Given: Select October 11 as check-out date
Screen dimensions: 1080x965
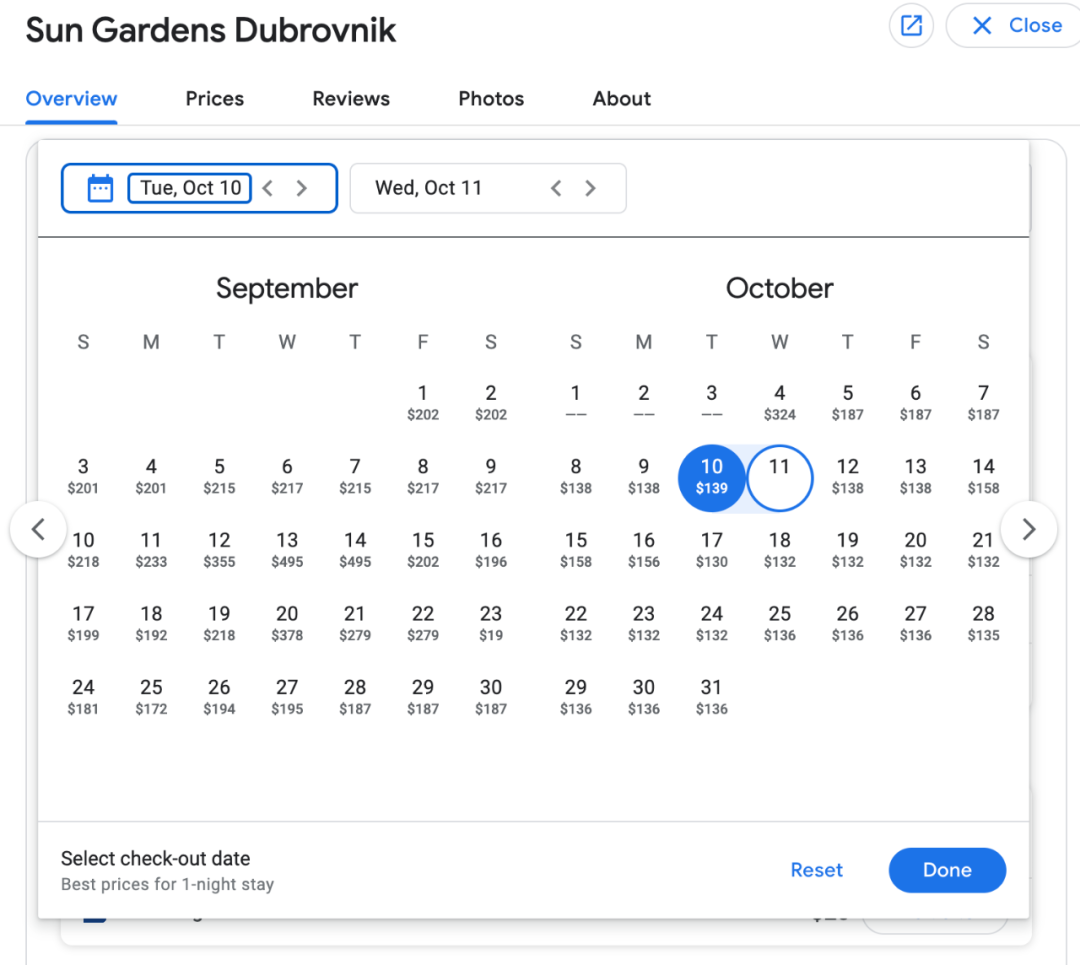Looking at the screenshot, I should tap(779, 477).
